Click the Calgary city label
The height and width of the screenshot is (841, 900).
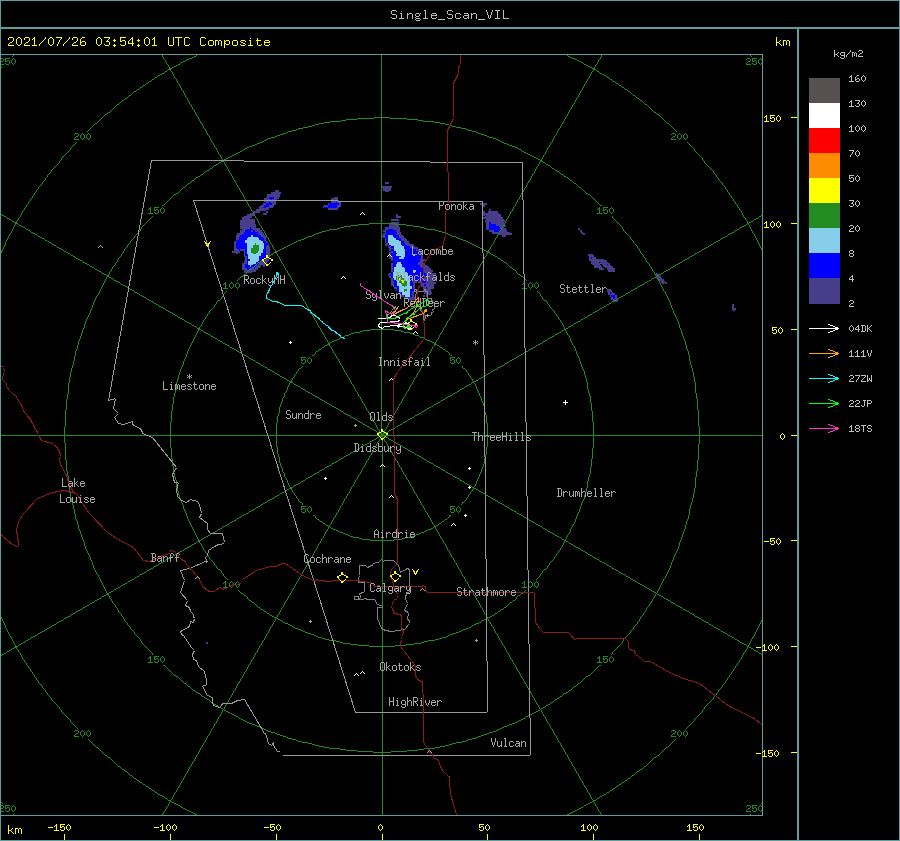point(390,588)
